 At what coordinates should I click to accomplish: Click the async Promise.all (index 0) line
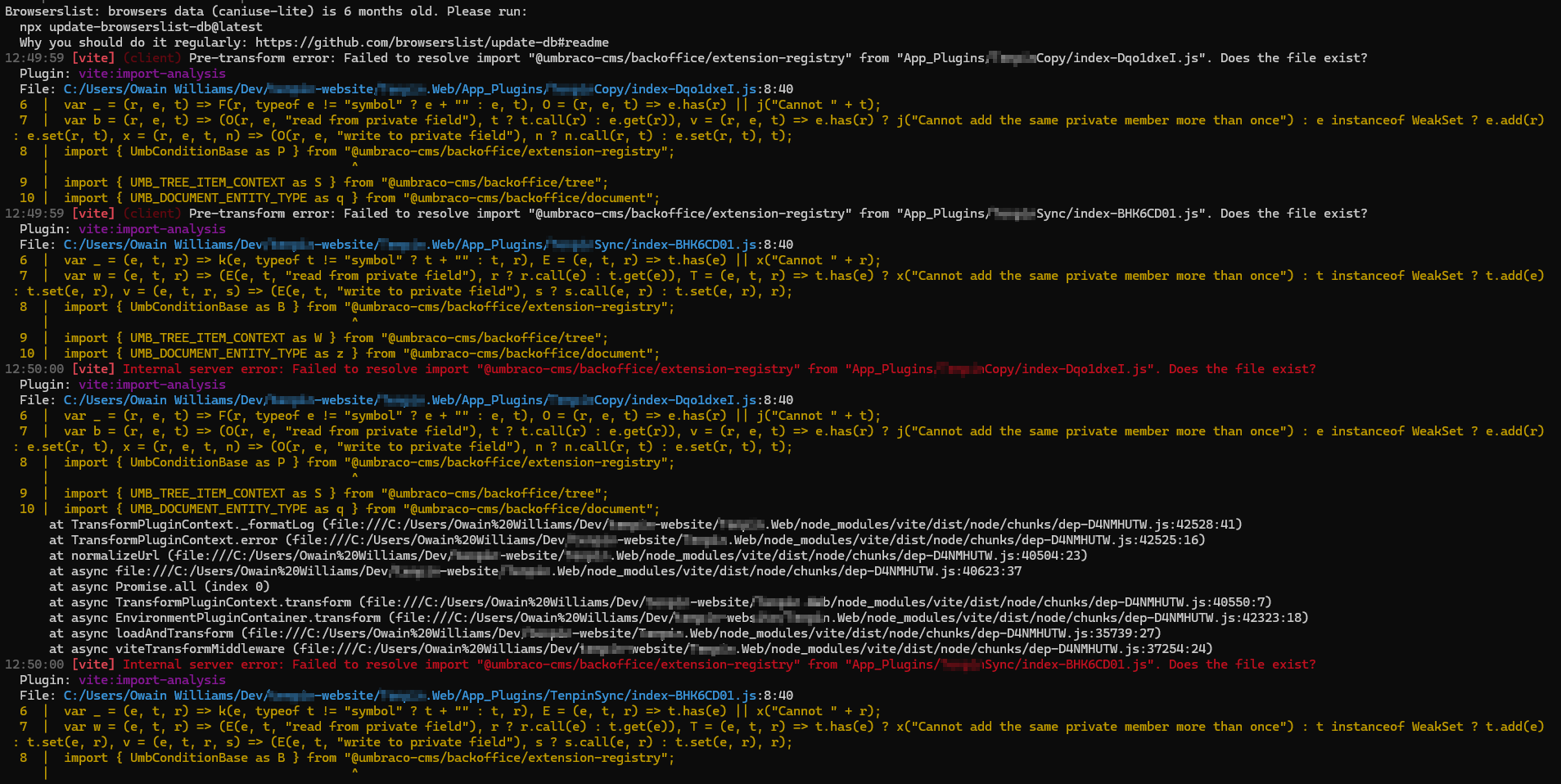(159, 587)
